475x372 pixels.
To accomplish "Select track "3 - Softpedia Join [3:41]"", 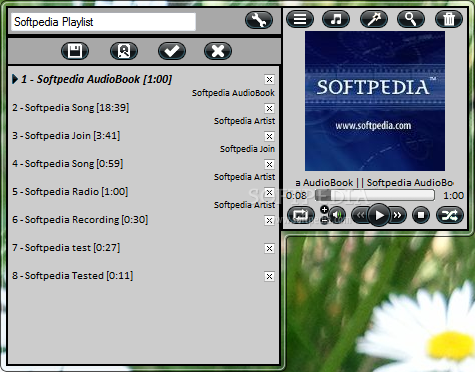I will coord(66,136).
